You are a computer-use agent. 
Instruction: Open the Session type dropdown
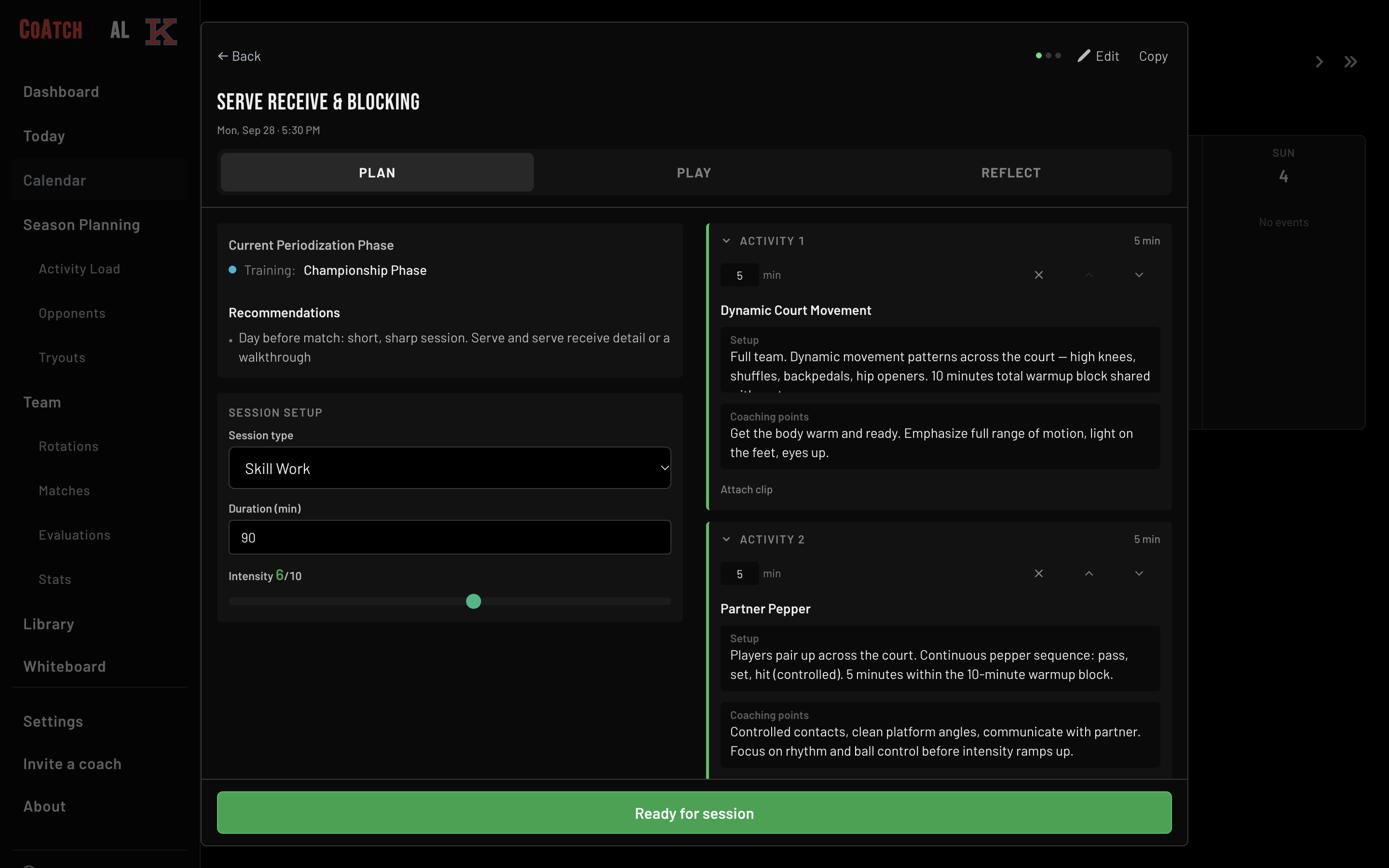(449, 468)
